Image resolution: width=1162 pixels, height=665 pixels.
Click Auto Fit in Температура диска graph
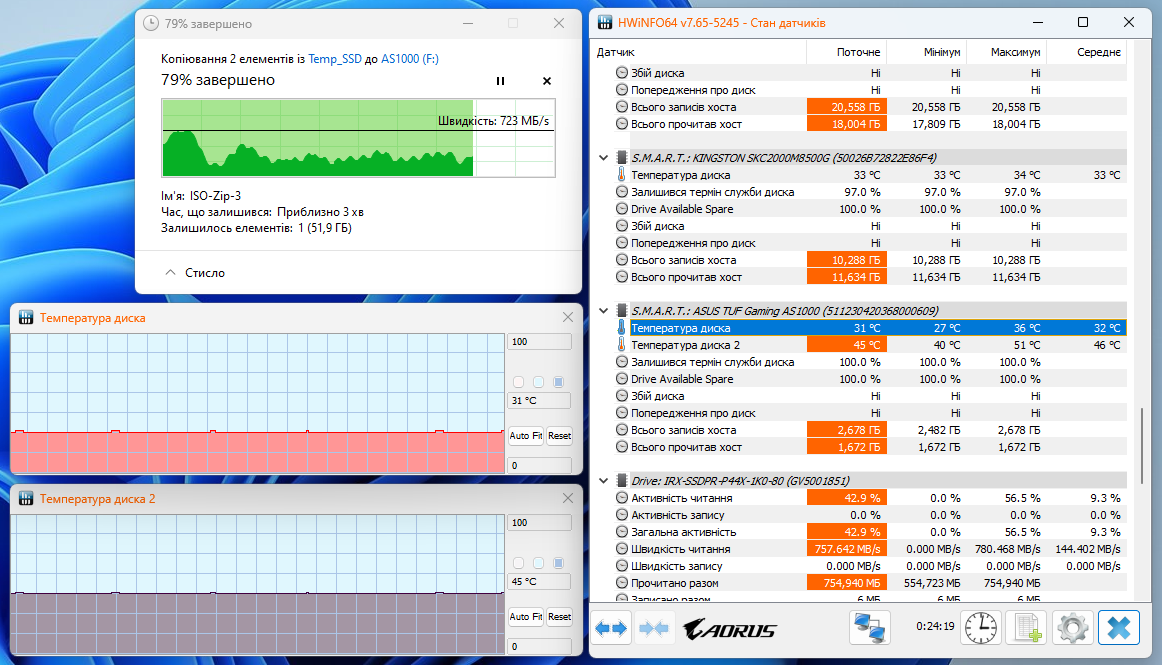point(525,436)
